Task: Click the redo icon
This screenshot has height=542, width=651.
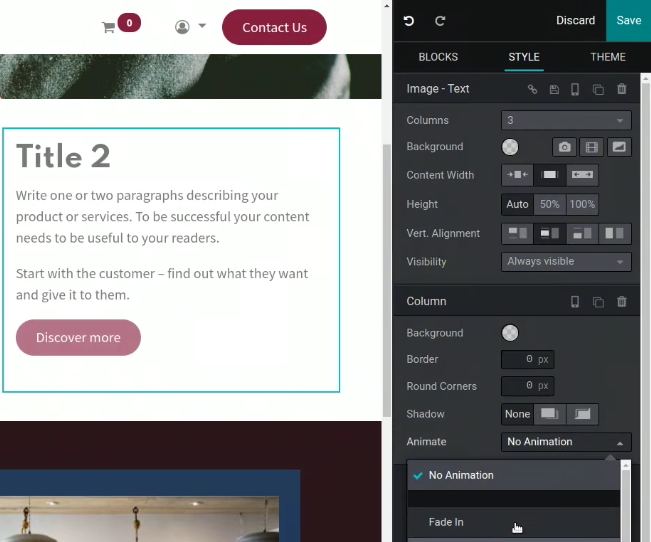Action: [440, 21]
